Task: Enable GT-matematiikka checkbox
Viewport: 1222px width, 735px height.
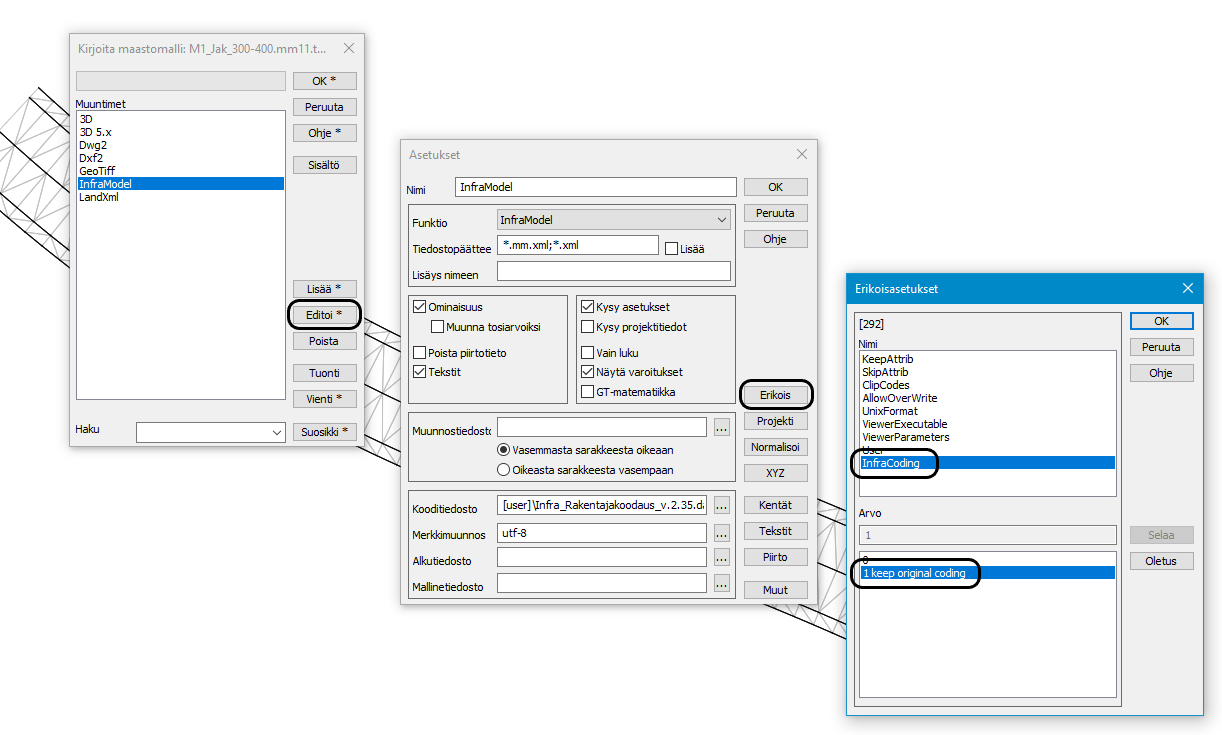Action: pos(587,391)
